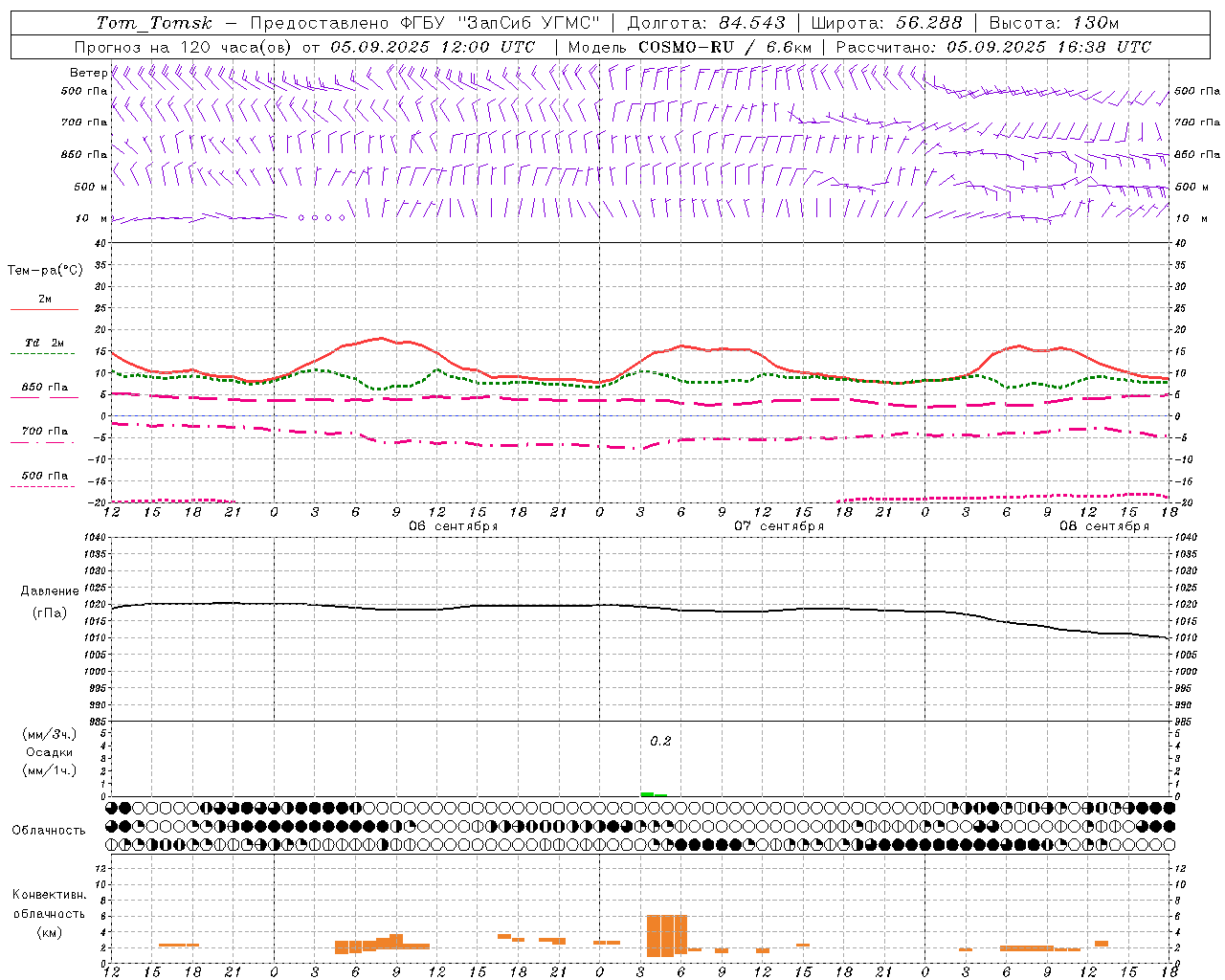The width and height of the screenshot is (1225, 980).
Task: Click the Ветер wind panel label
Action: point(88,73)
